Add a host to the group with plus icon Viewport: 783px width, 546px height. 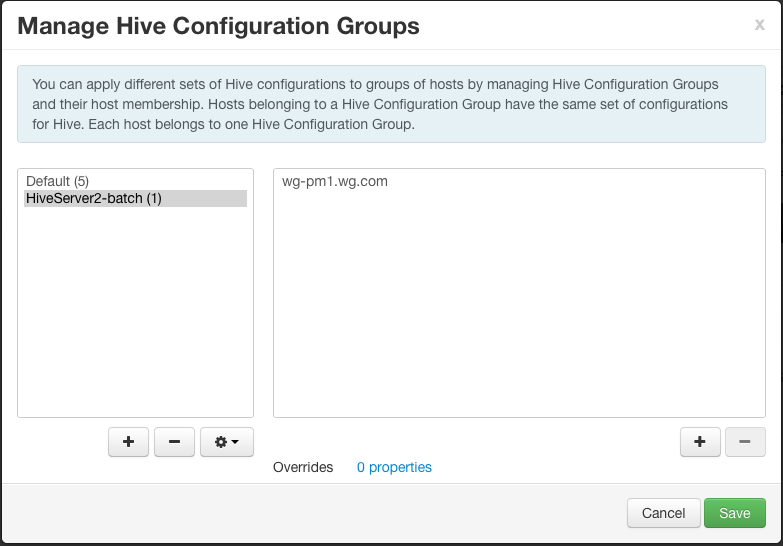point(700,442)
